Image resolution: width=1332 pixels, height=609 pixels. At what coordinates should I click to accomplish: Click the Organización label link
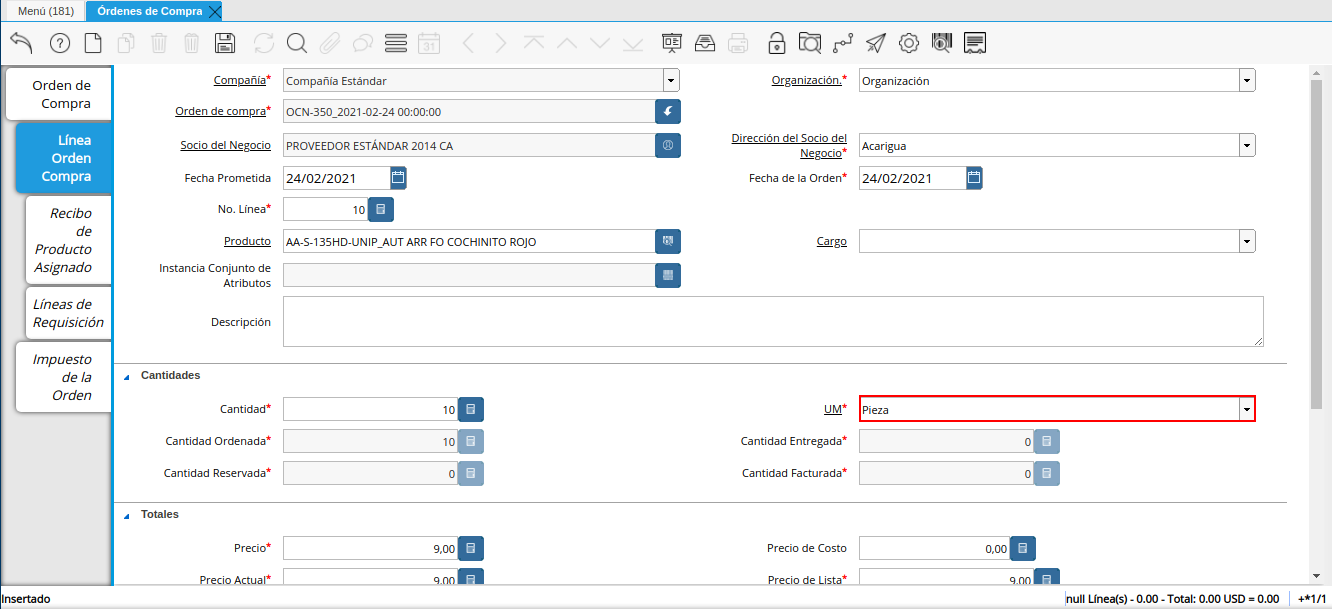tap(806, 80)
